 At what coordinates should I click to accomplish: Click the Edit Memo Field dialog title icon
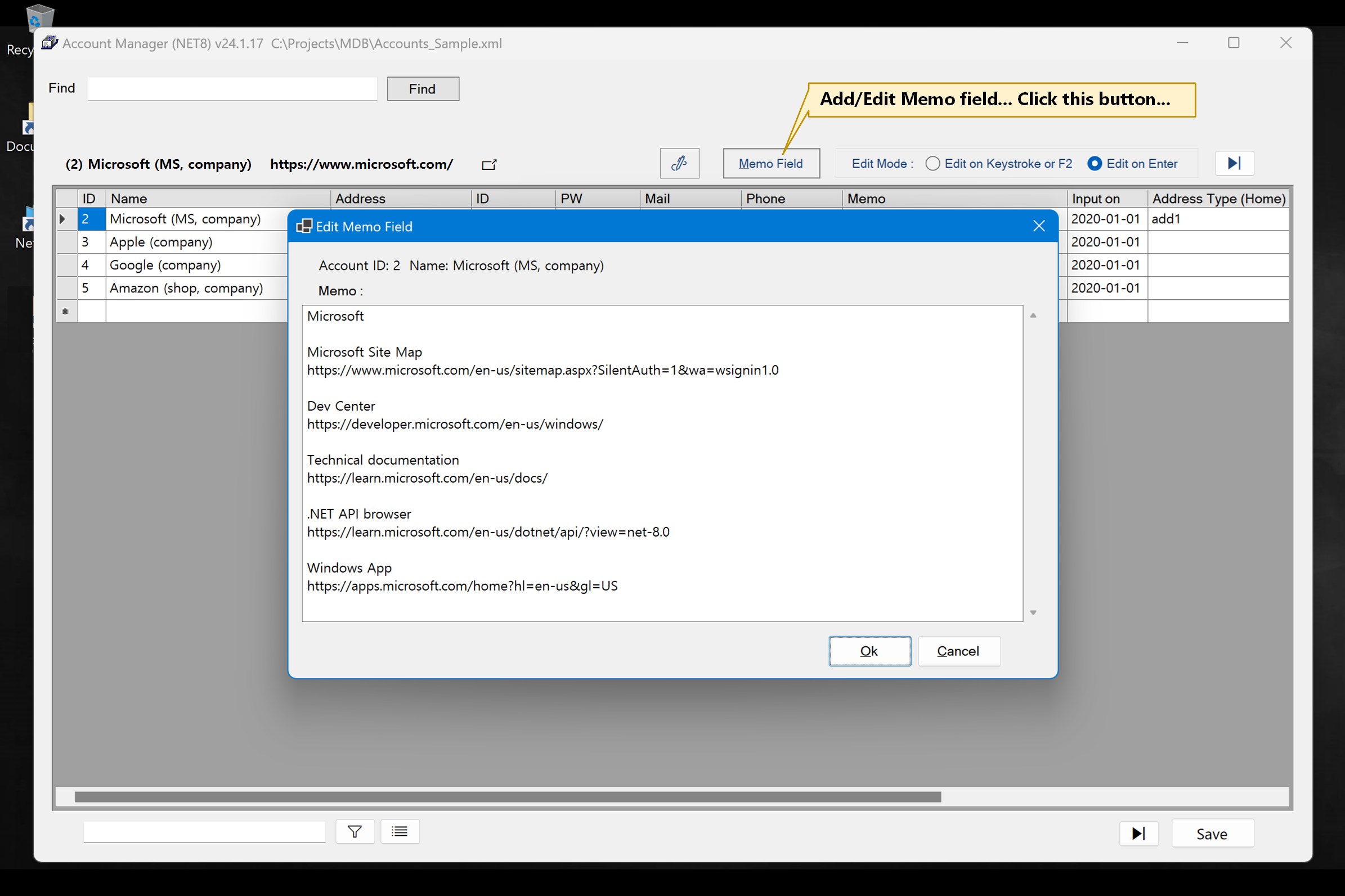pos(304,226)
